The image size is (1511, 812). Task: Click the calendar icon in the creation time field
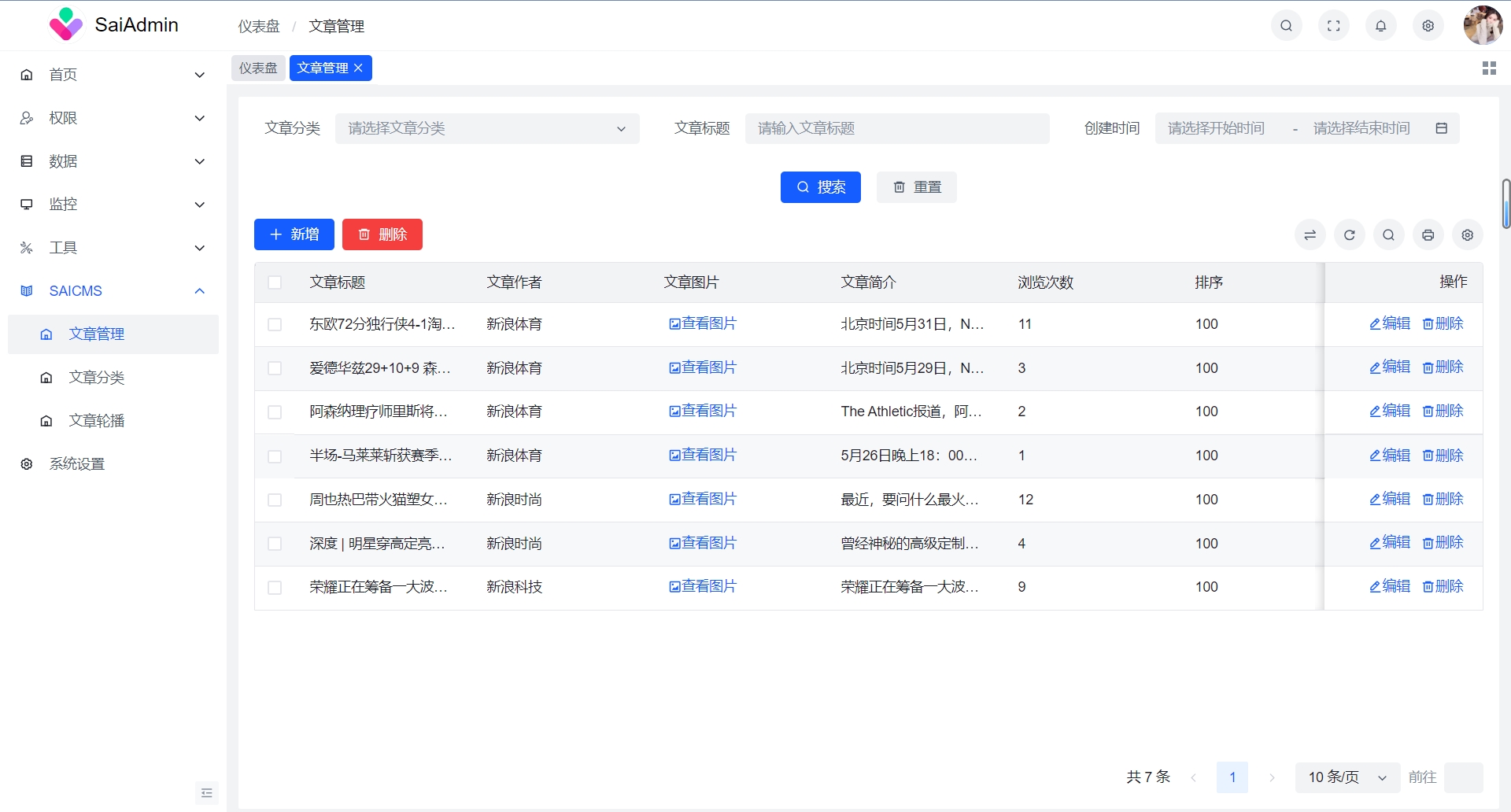(x=1441, y=128)
